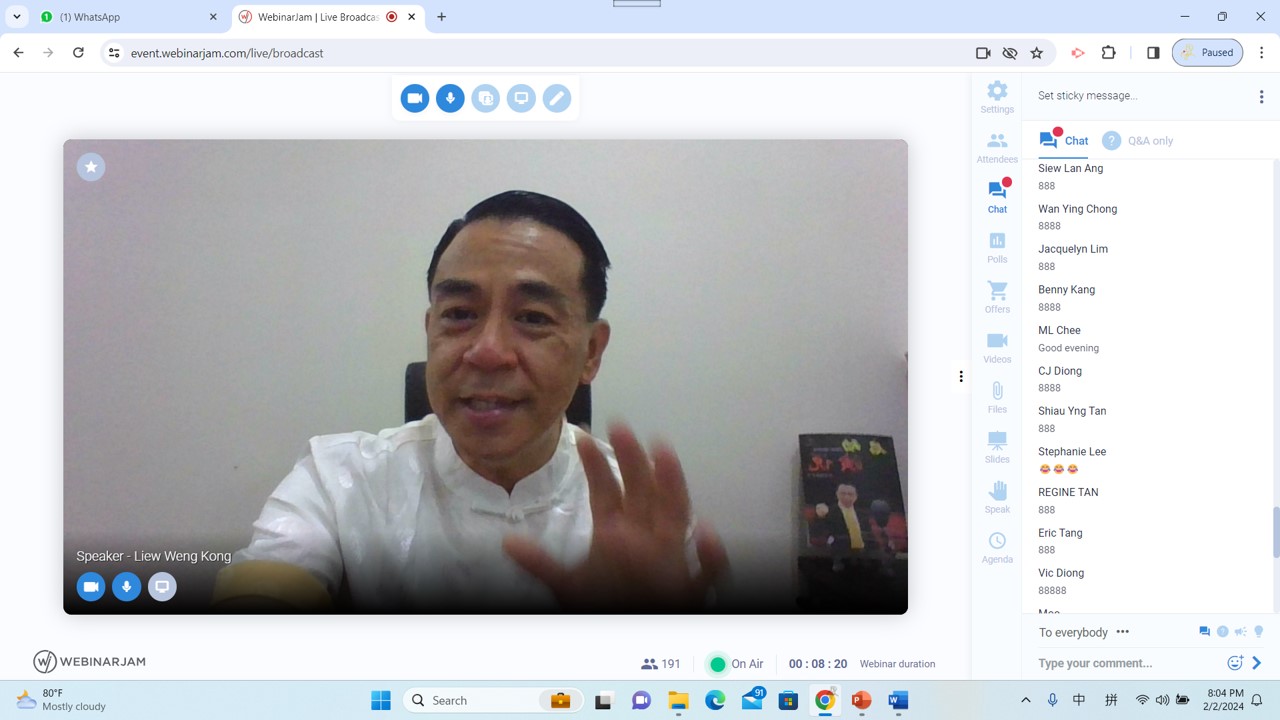
Task: Switch to the Q&A only tab
Action: [x=1138, y=141]
